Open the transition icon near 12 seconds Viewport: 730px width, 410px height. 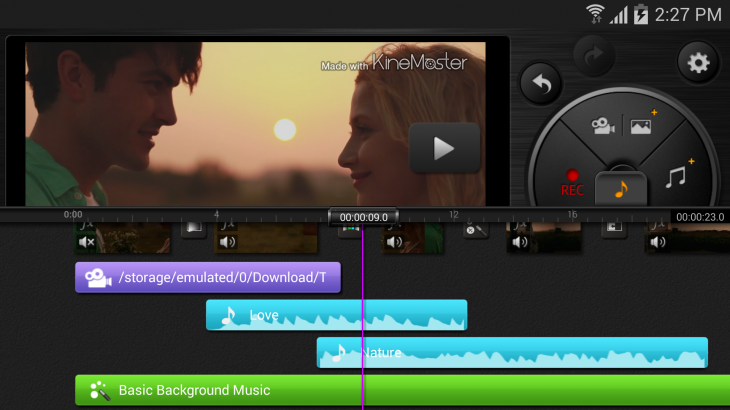(475, 231)
